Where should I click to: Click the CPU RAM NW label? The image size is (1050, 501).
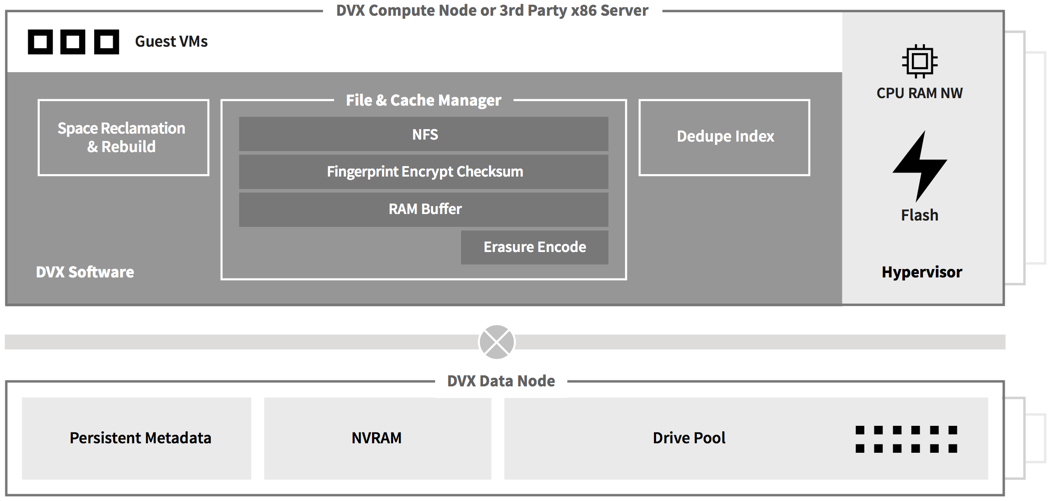919,93
